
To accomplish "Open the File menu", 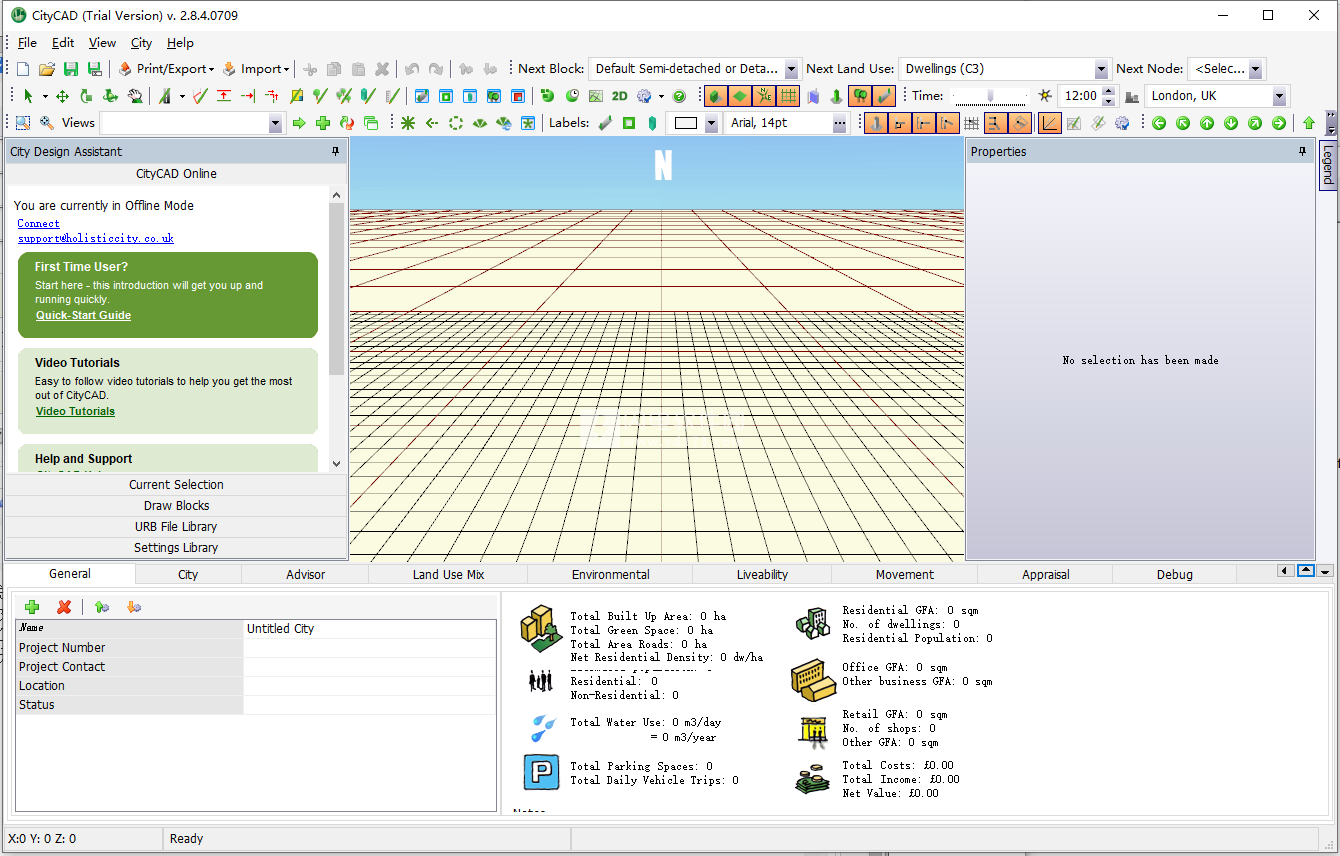I will point(27,43).
